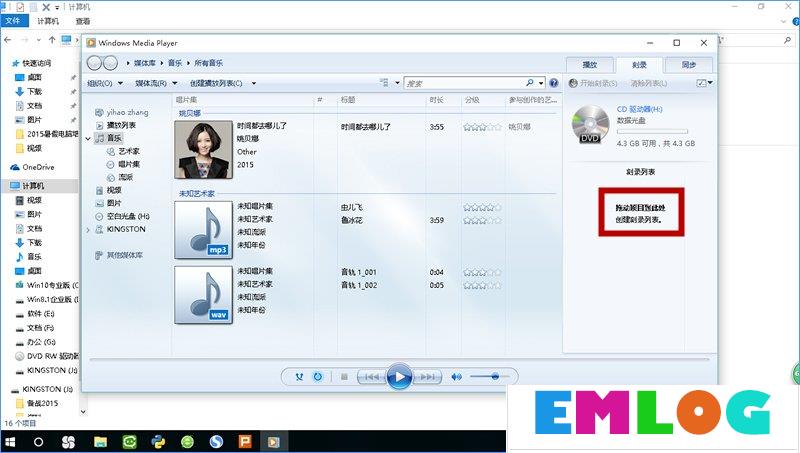Click the 媒体库 breadcrumb
The width and height of the screenshot is (800, 453).
[145, 63]
